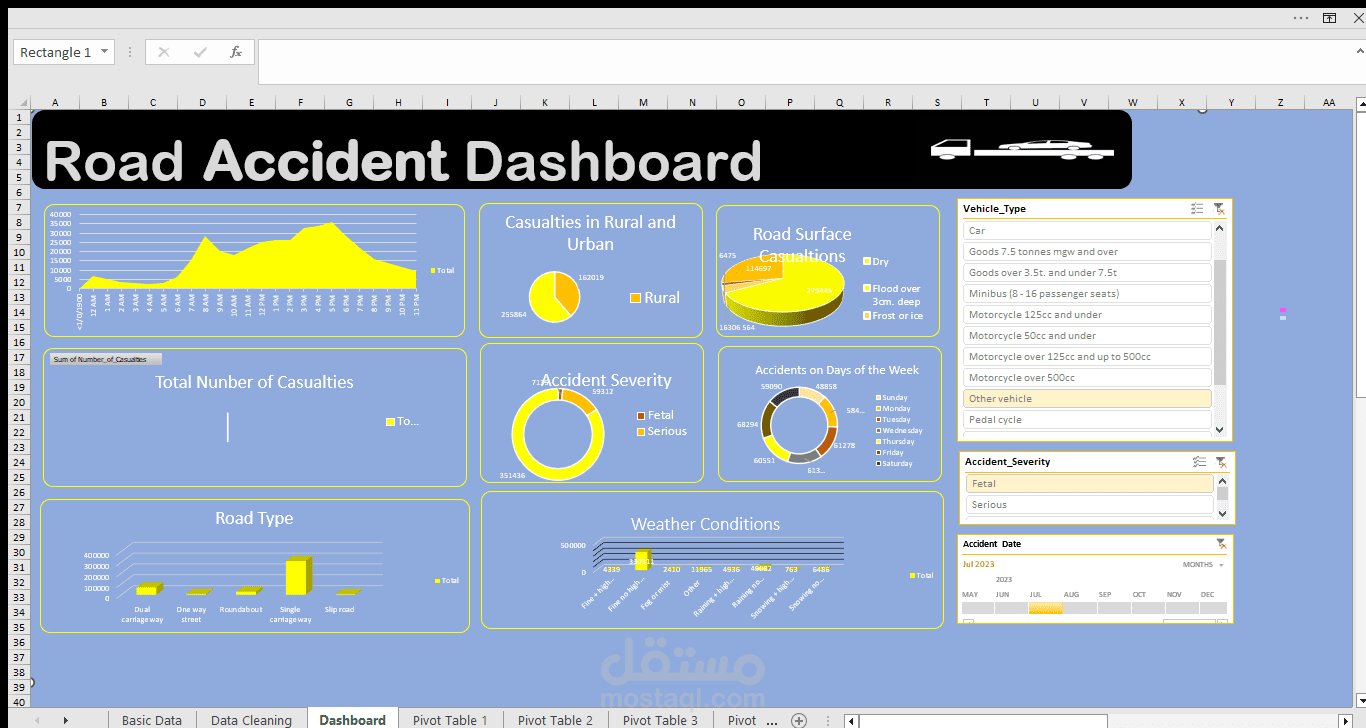Select the Dashboard sheet tab

tap(352, 720)
